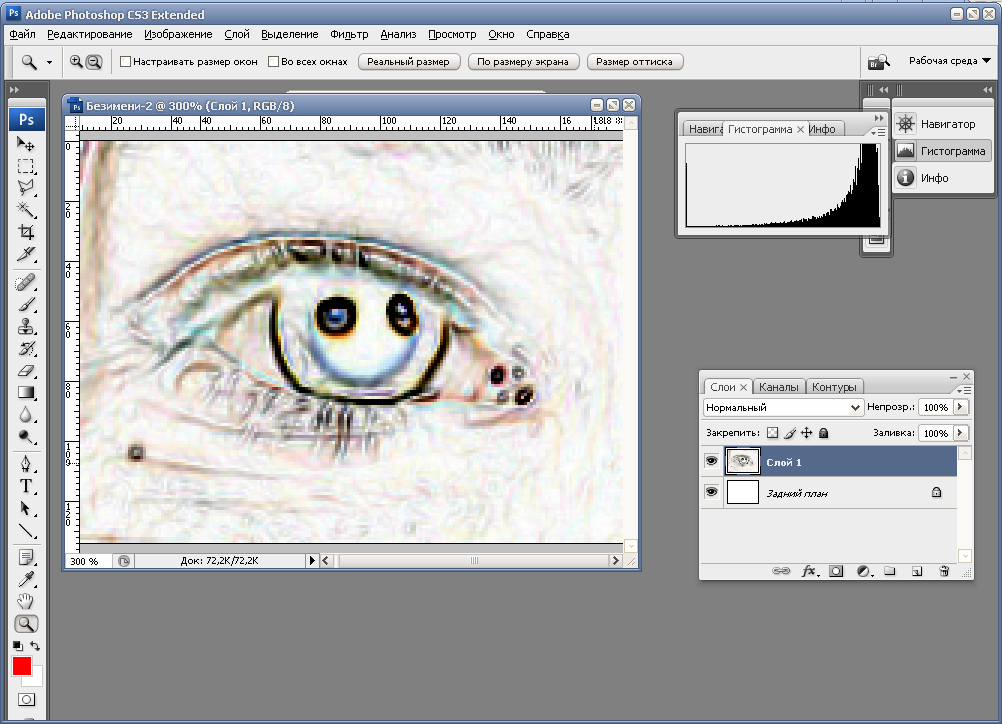Click the 'Реальный размер' button
1002x724 pixels.
(x=408, y=62)
